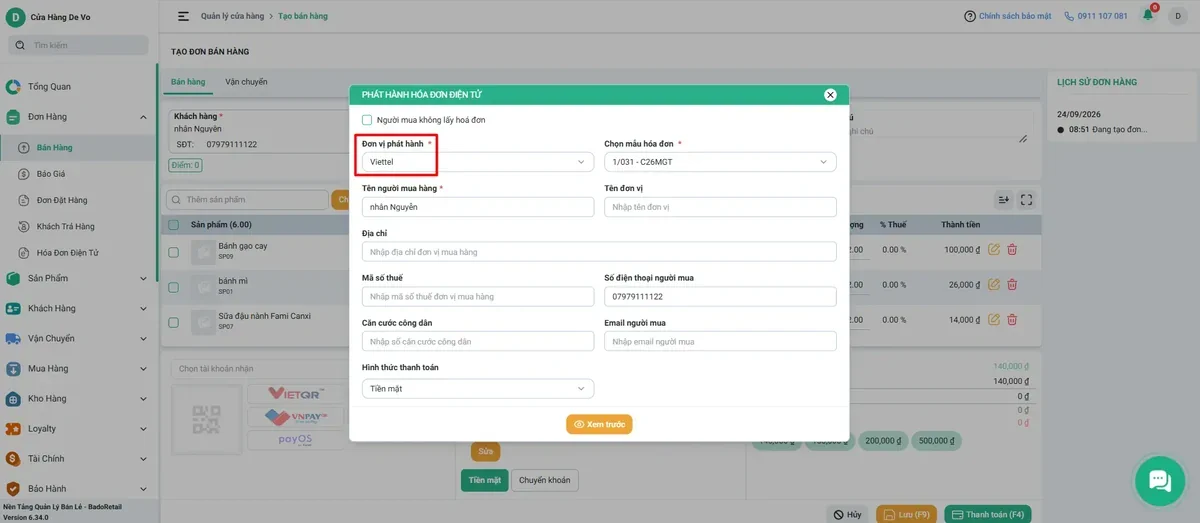The height and width of the screenshot is (523, 1200).
Task: Go to Quản lý cửa hàng breadcrumb
Action: [x=230, y=16]
